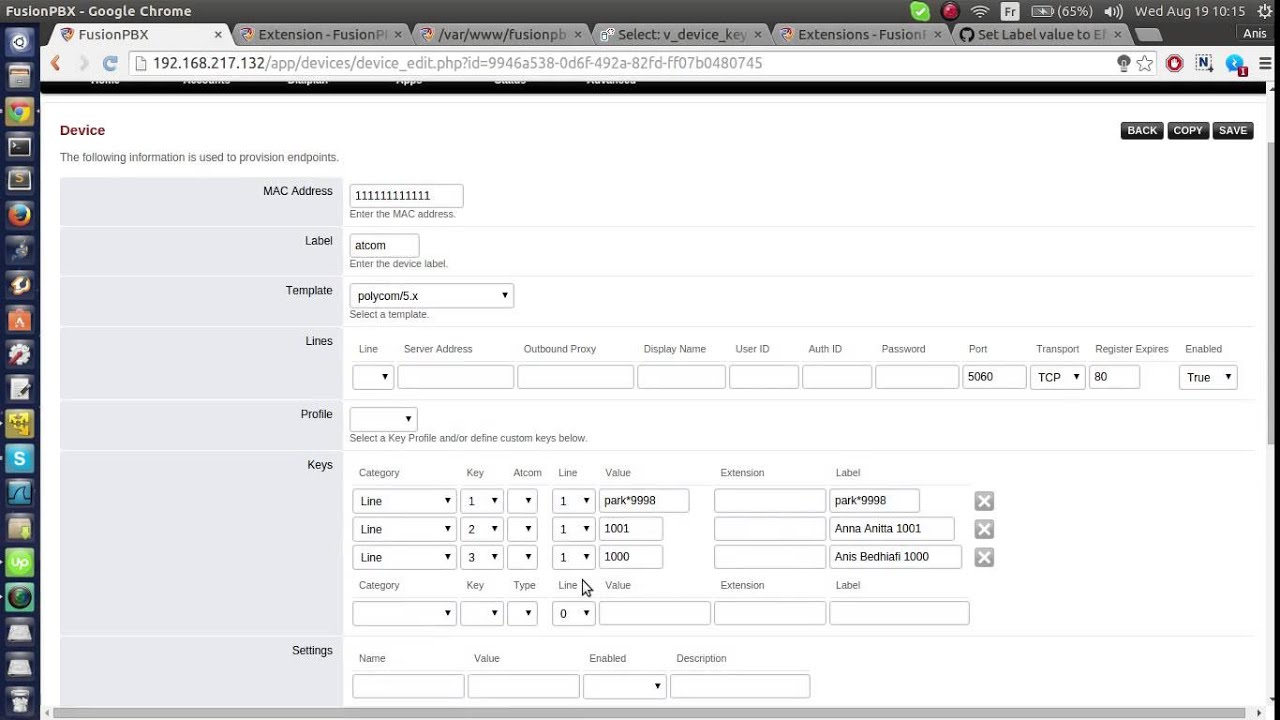Viewport: 1280px width, 720px height.
Task: Open the Settings Enabled dropdown
Action: [625, 686]
